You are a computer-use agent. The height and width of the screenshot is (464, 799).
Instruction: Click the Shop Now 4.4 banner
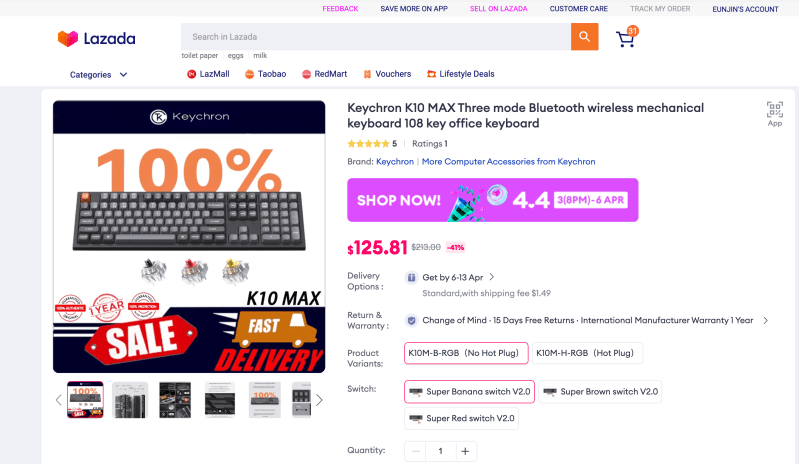coord(492,199)
